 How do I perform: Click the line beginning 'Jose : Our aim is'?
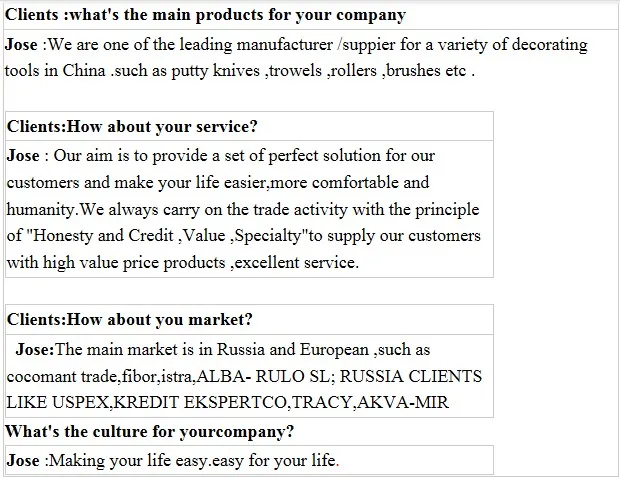click(x=221, y=156)
